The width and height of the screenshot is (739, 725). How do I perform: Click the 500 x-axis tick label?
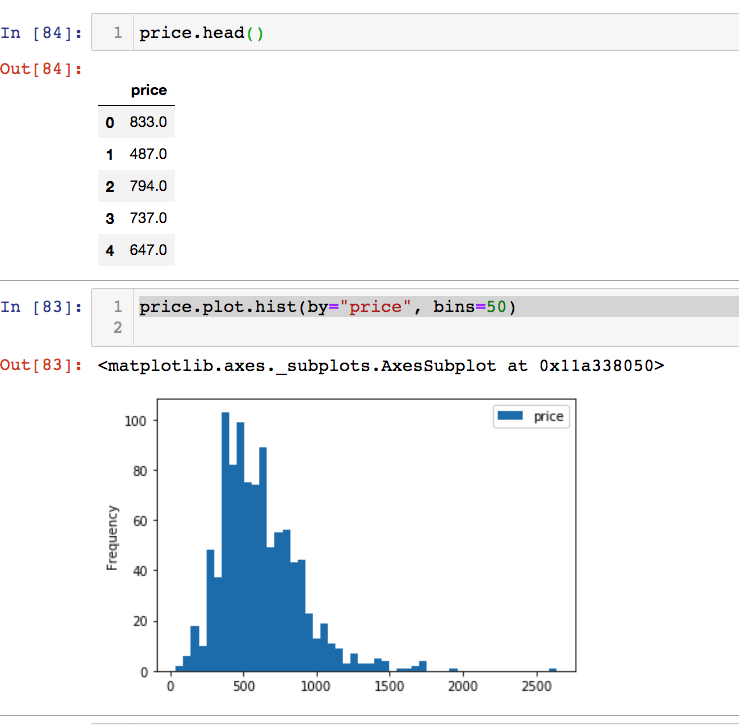[244, 686]
